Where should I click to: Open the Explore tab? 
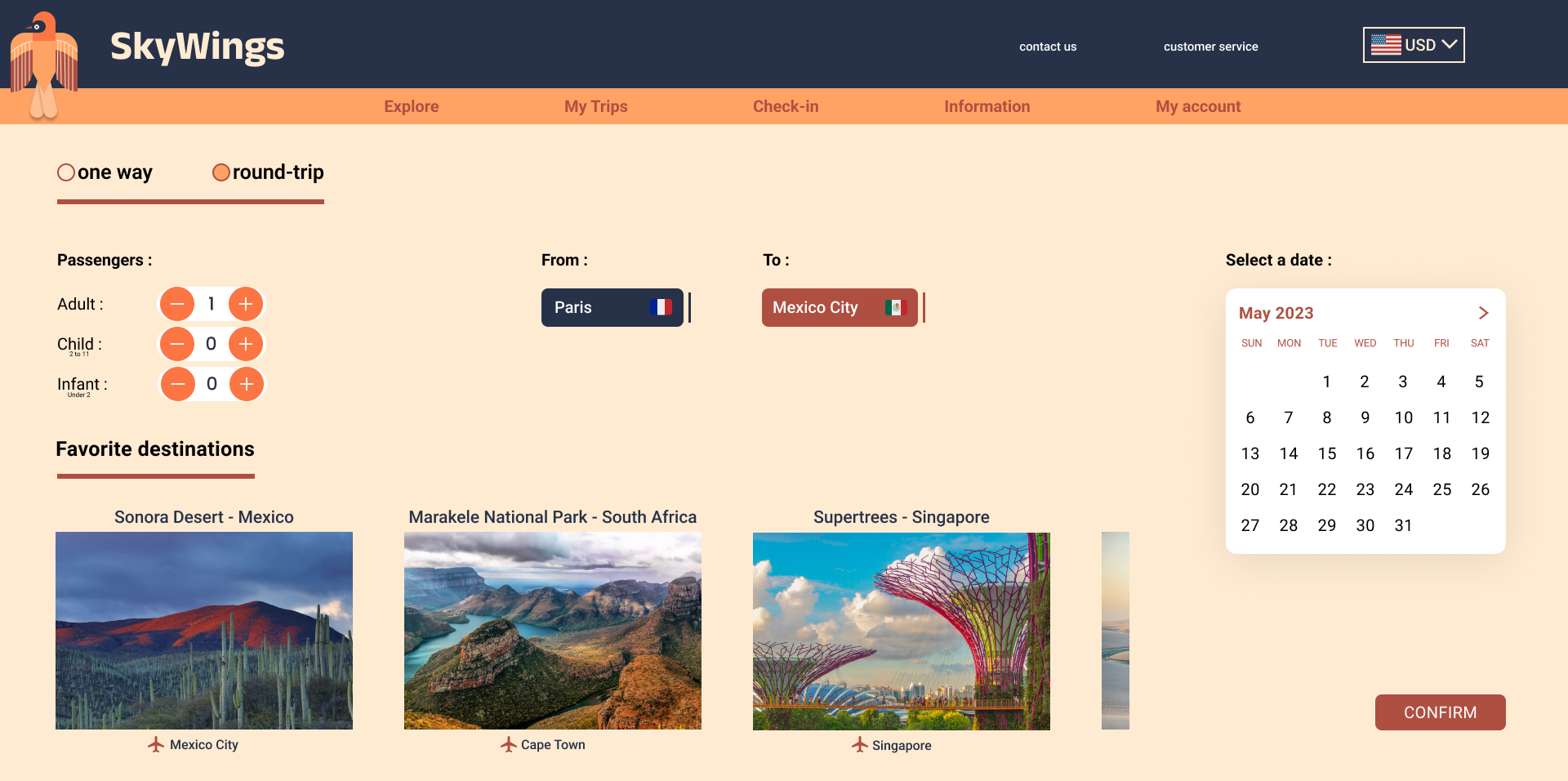(x=412, y=106)
